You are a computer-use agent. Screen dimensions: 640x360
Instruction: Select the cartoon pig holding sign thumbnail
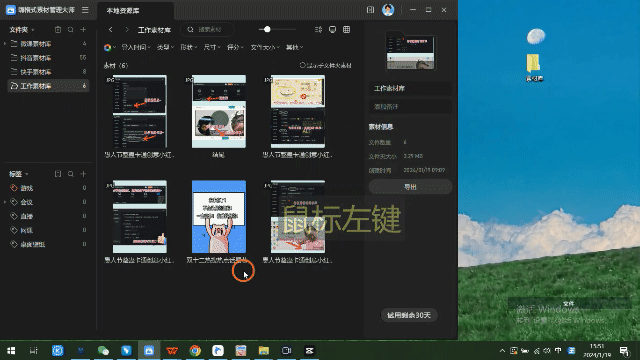[x=219, y=217]
